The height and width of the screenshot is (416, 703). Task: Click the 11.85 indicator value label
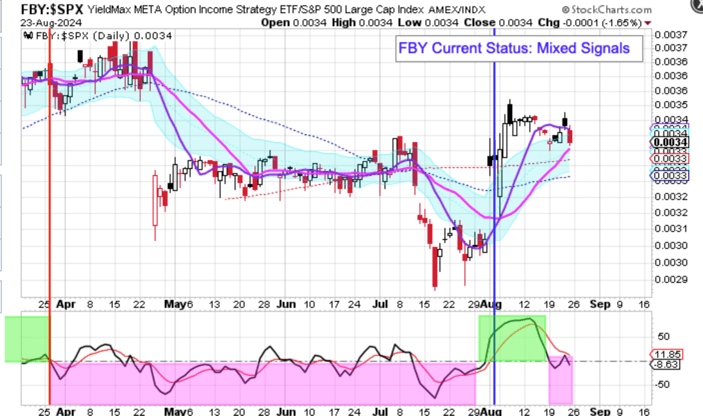[667, 354]
